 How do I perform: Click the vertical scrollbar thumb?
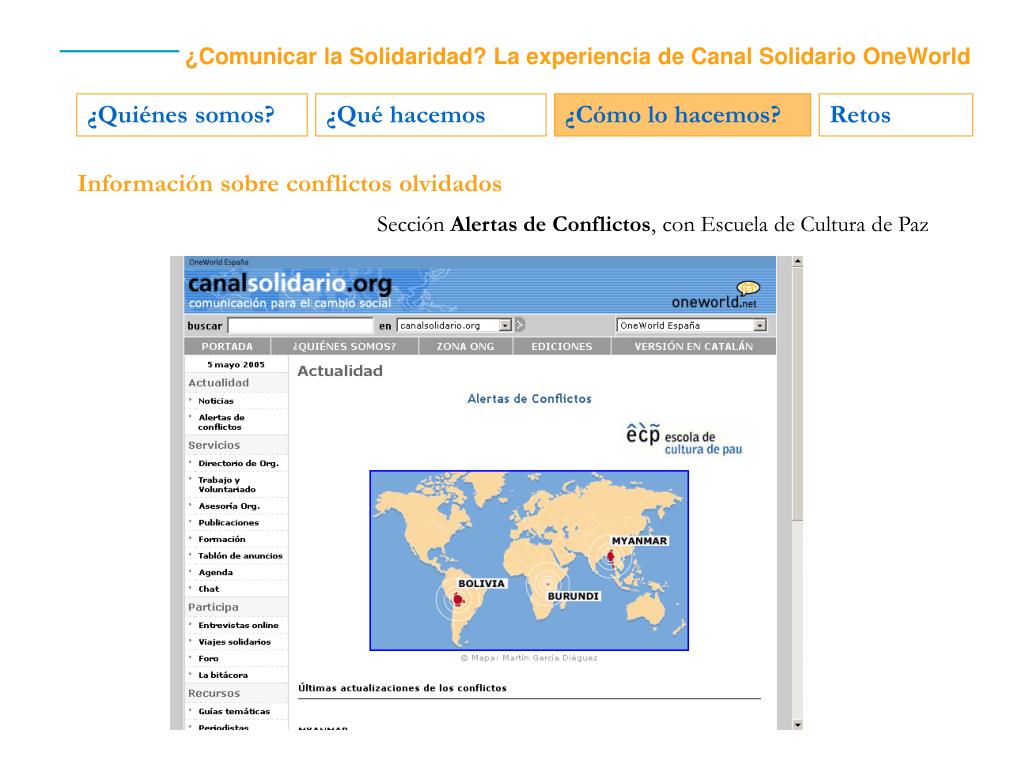[797, 393]
